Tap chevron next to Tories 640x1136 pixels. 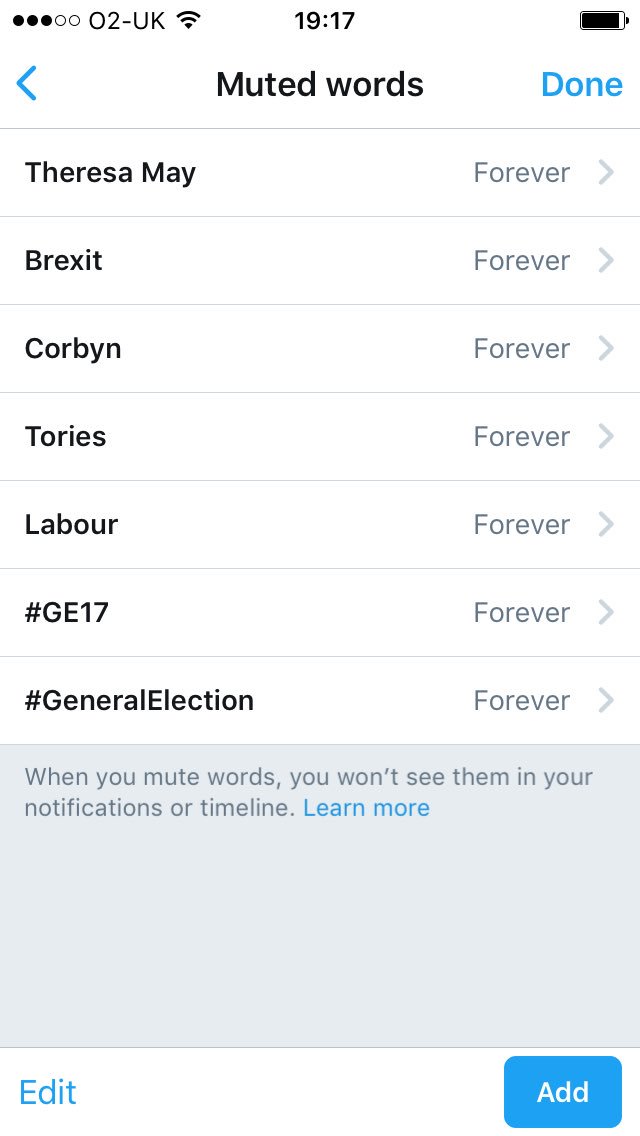coord(605,437)
